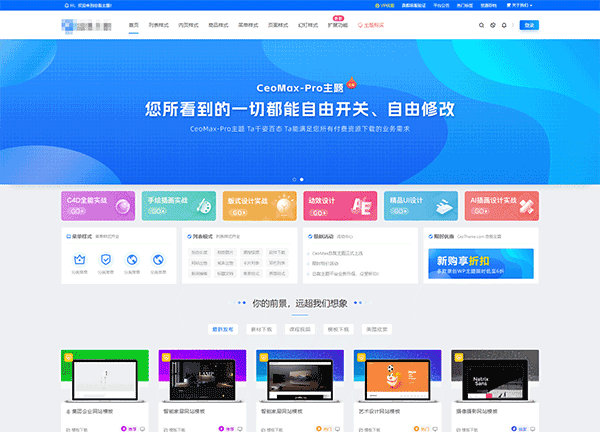Switch to the 最新发布 tab
600x432 pixels.
[223, 329]
